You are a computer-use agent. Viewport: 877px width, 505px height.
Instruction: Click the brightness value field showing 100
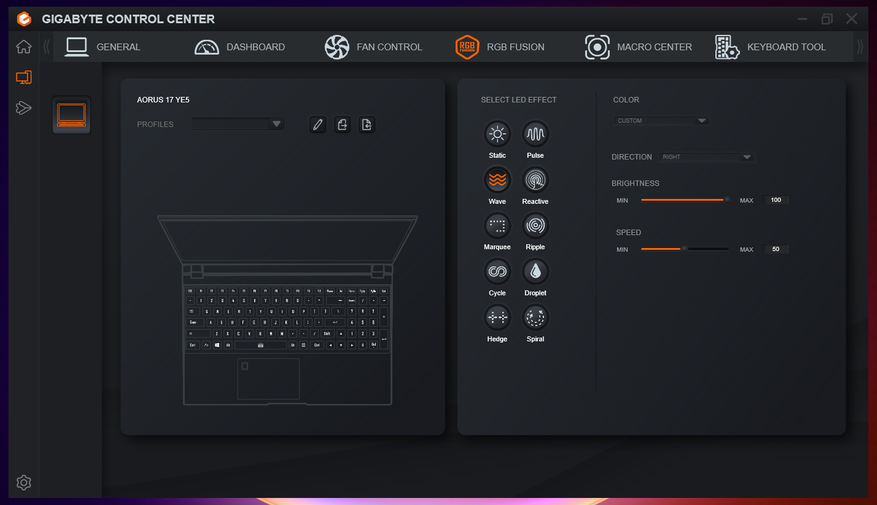pos(776,200)
